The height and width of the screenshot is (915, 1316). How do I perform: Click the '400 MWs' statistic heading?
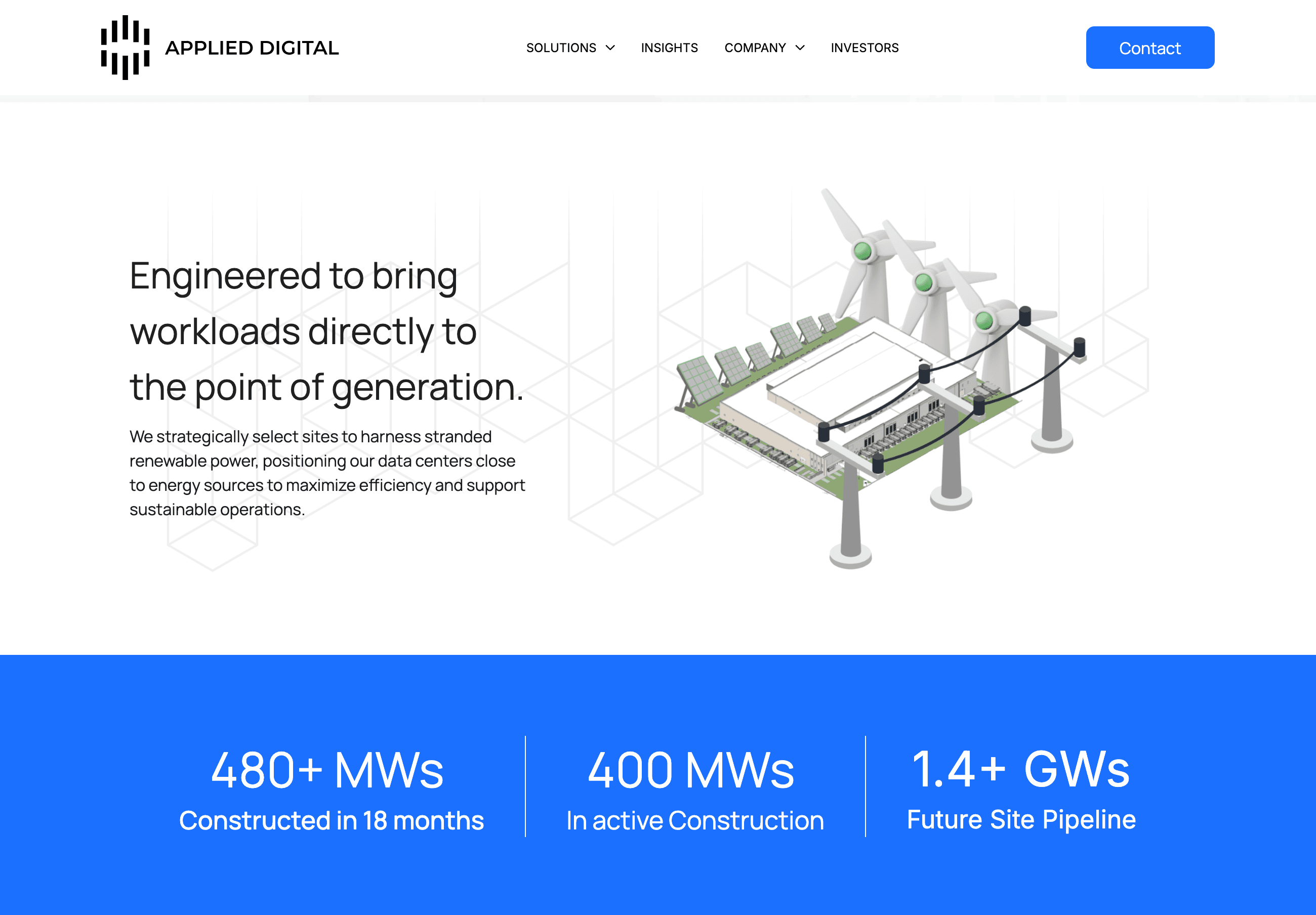pos(691,770)
